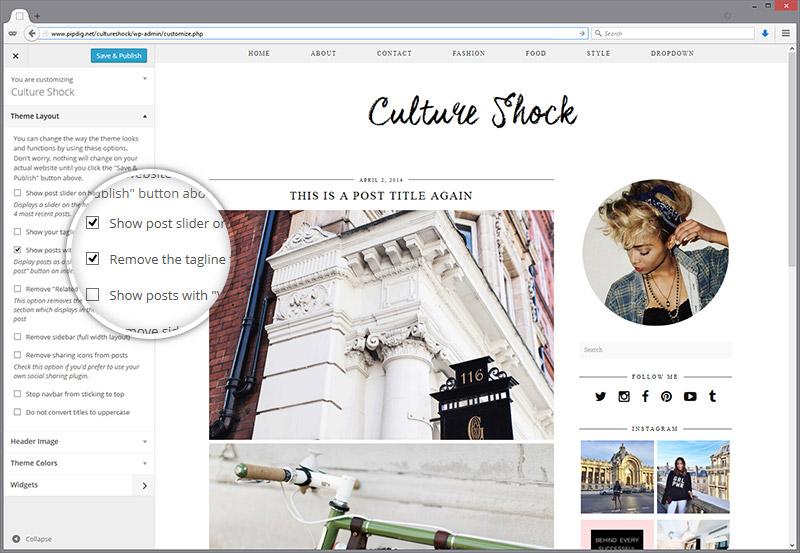
Task: Open the DROPDOWN menu item
Action: (x=672, y=53)
